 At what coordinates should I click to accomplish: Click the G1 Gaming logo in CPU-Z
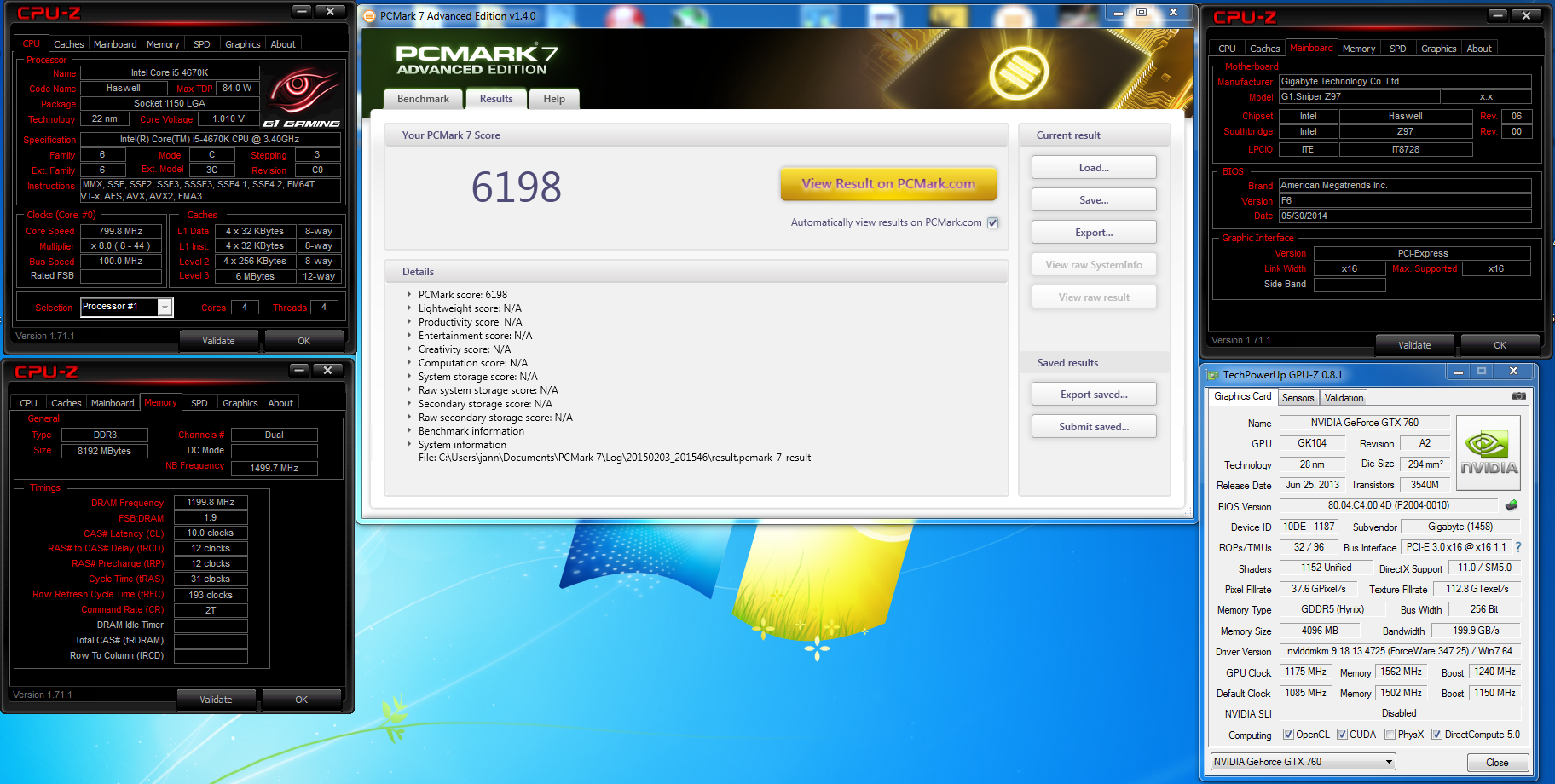[301, 97]
